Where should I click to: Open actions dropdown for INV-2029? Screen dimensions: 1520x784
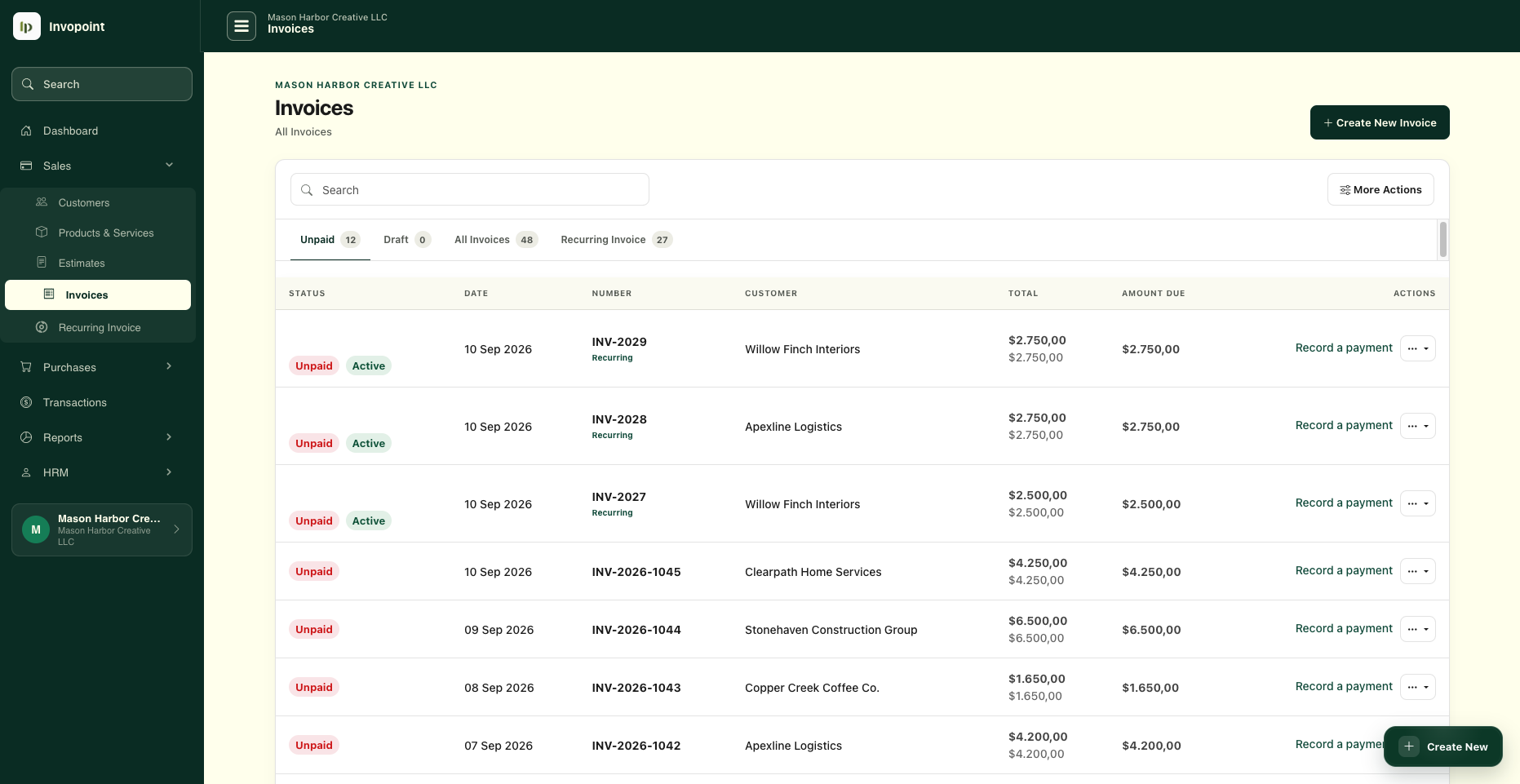click(x=1418, y=348)
